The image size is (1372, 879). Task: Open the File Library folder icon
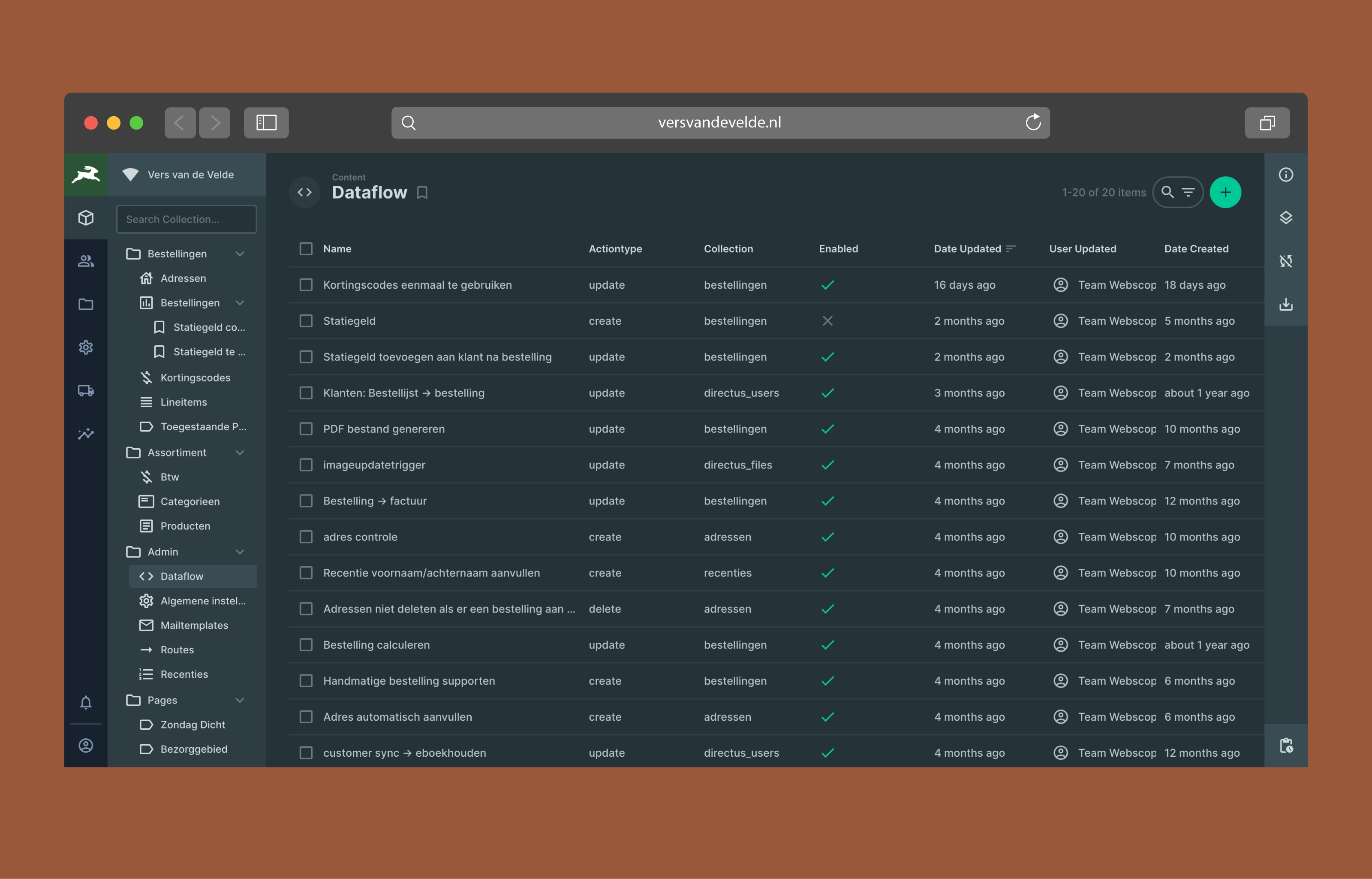pyautogui.click(x=86, y=304)
